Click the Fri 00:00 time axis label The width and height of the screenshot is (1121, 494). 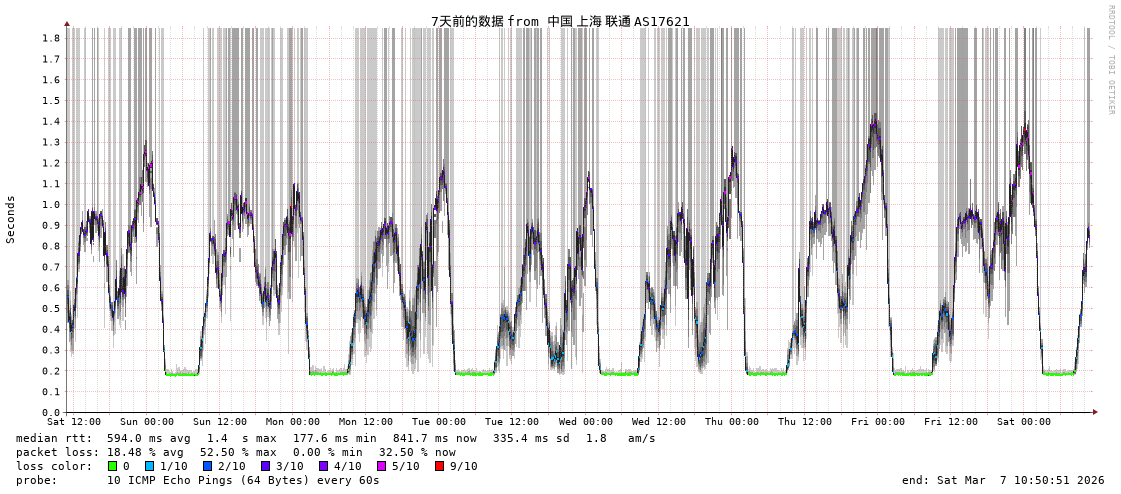click(x=878, y=422)
